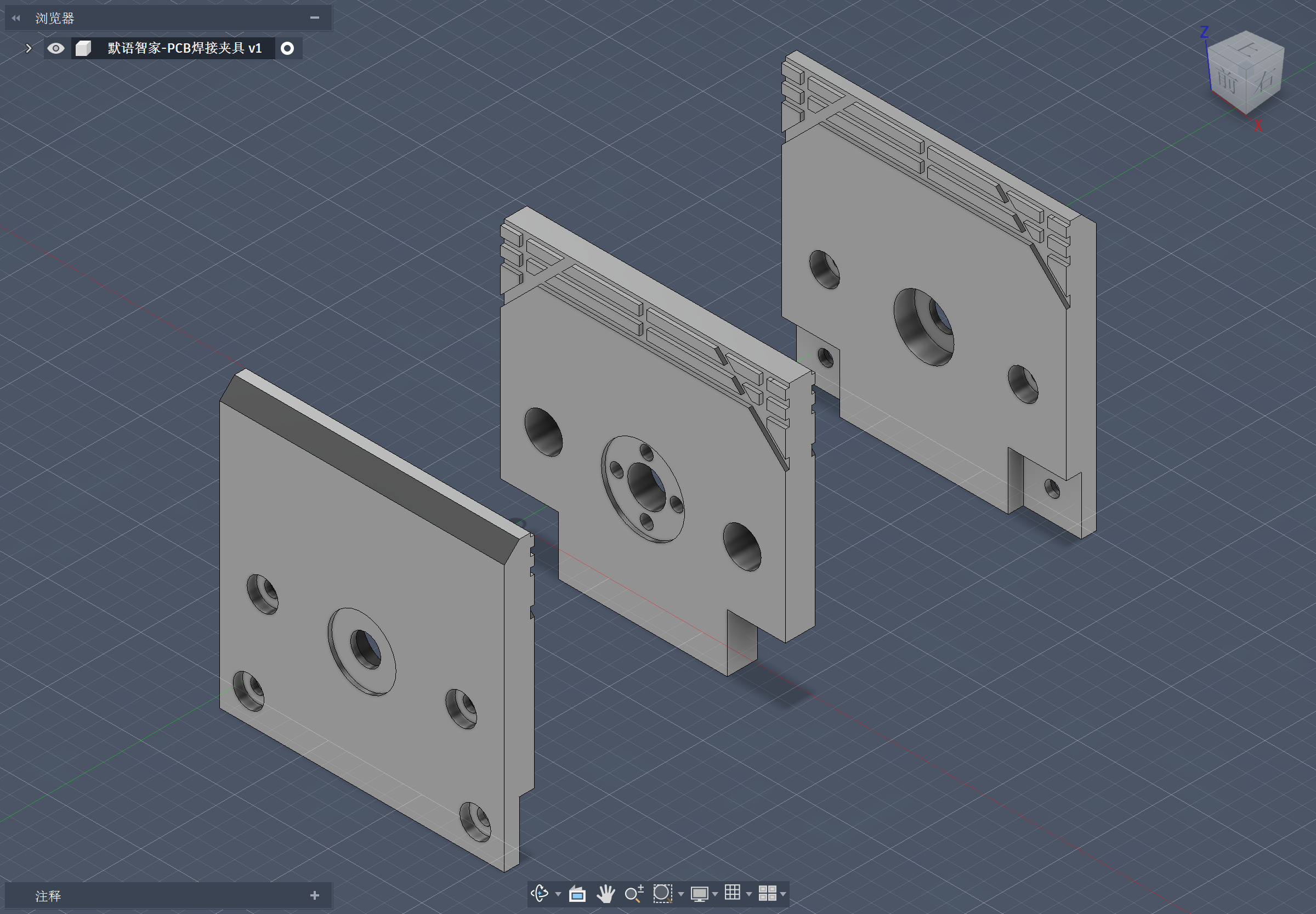Expand the 注释 panel with plus button
Viewport: 1316px width, 914px height.
[314, 895]
